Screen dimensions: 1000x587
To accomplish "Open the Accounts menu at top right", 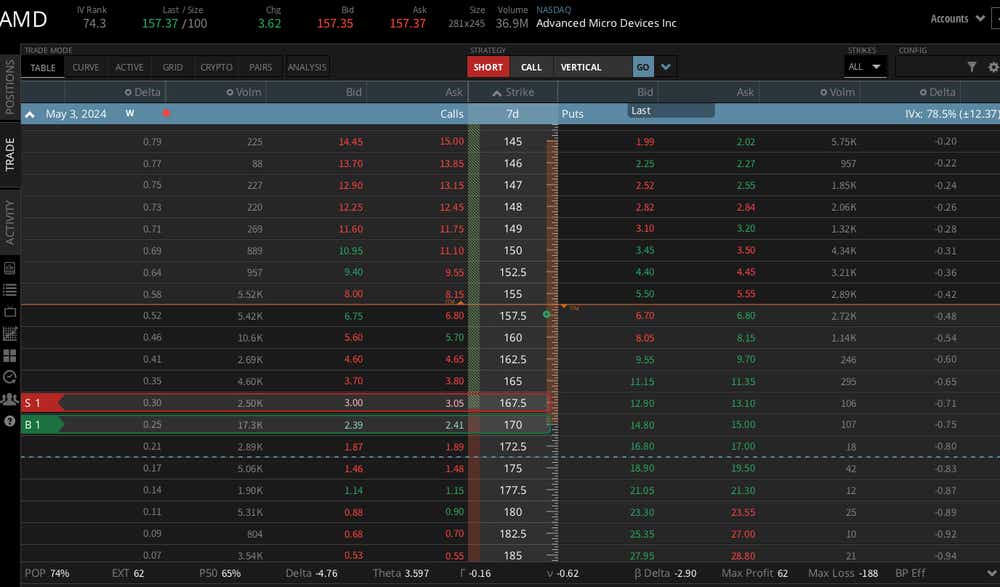I will click(957, 19).
